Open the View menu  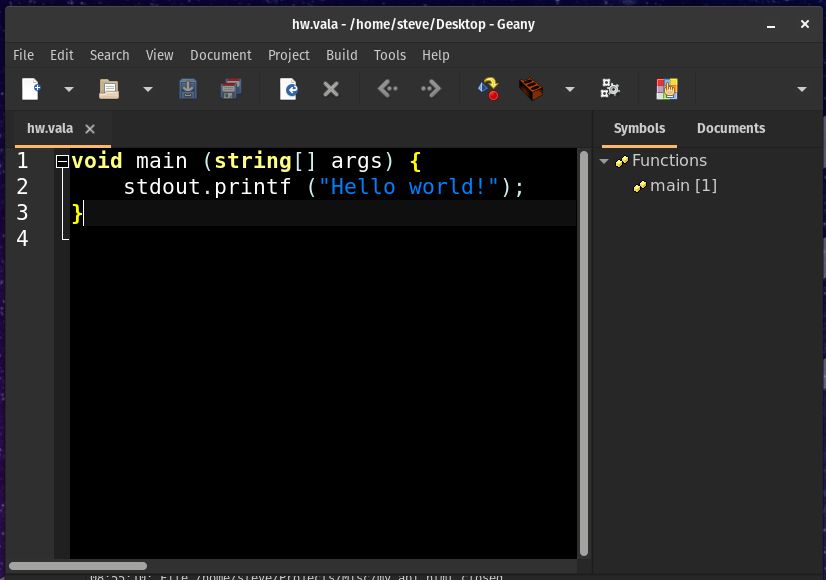tap(160, 55)
